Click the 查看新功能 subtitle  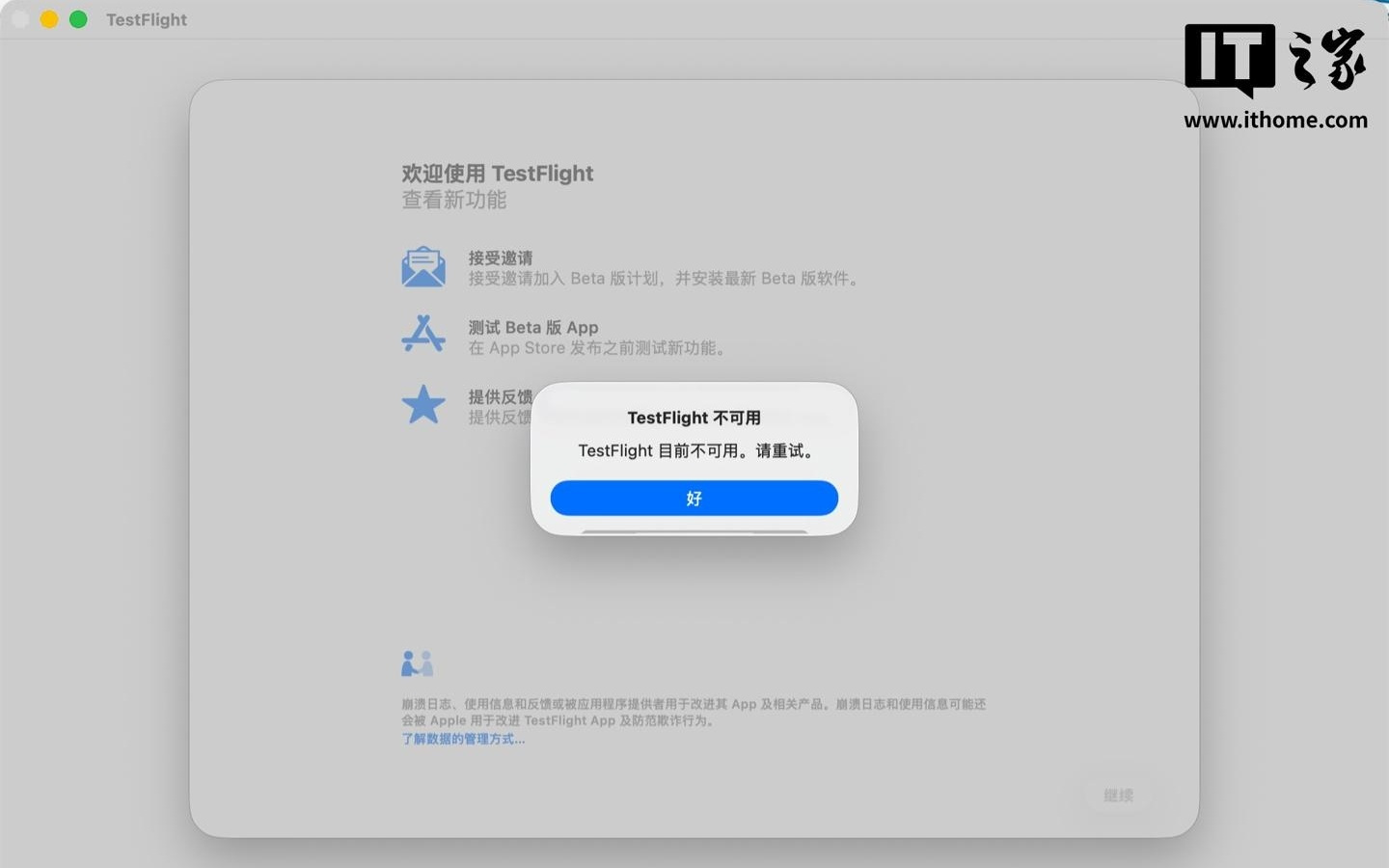(453, 200)
